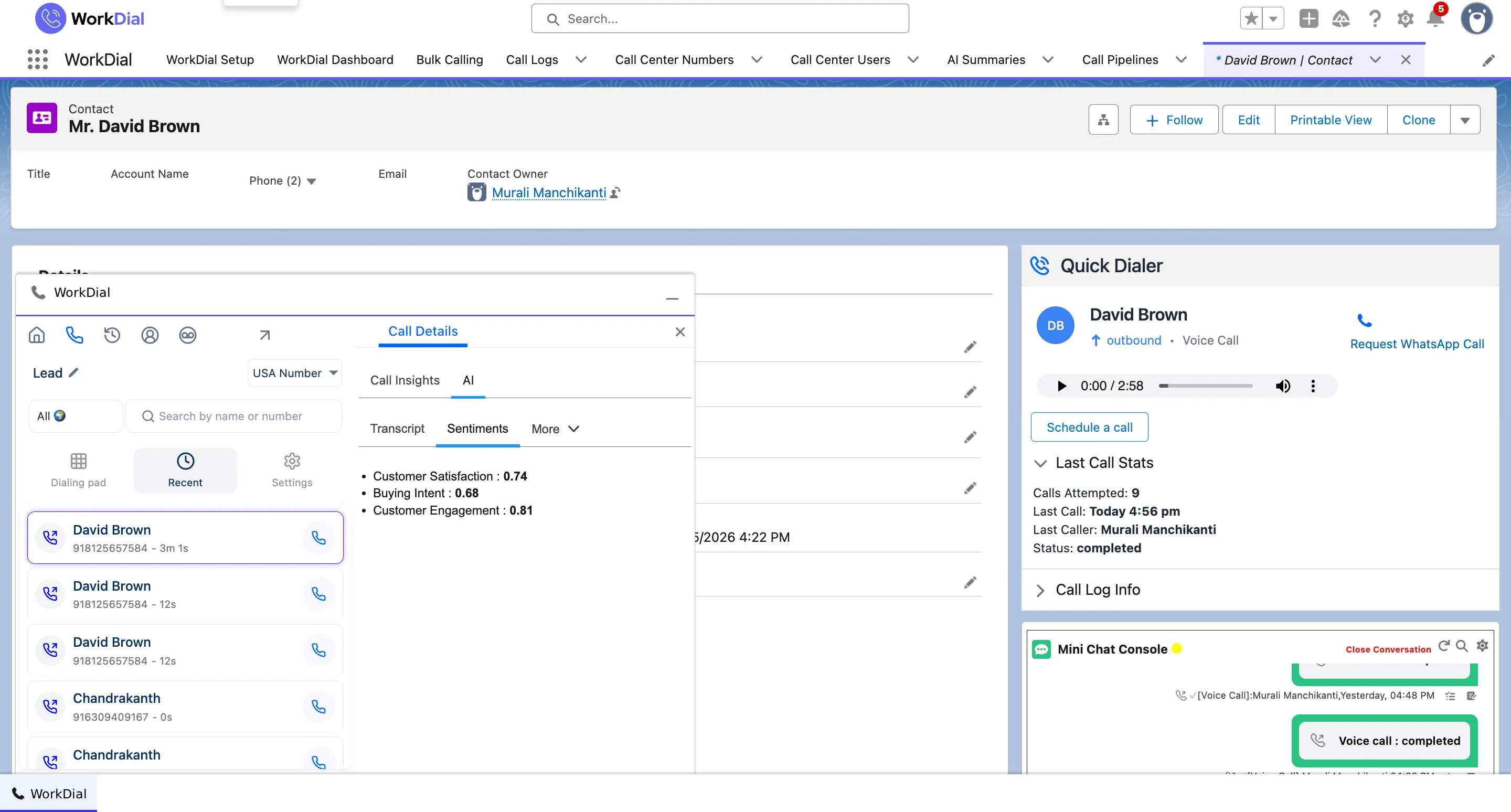This screenshot has width=1511, height=812.
Task: Open Call Logs nav dropdown arrow
Action: pyautogui.click(x=581, y=60)
